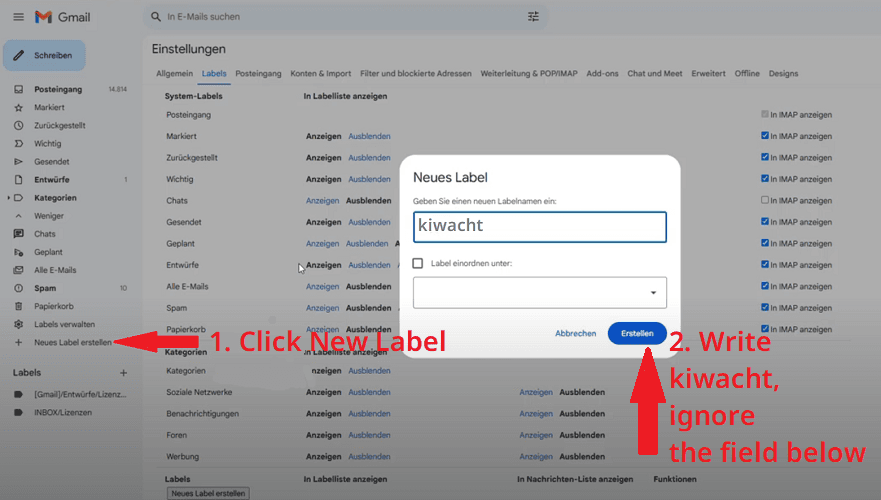
Task: Click the Zurückgestellt clock icon
Action: (19, 125)
